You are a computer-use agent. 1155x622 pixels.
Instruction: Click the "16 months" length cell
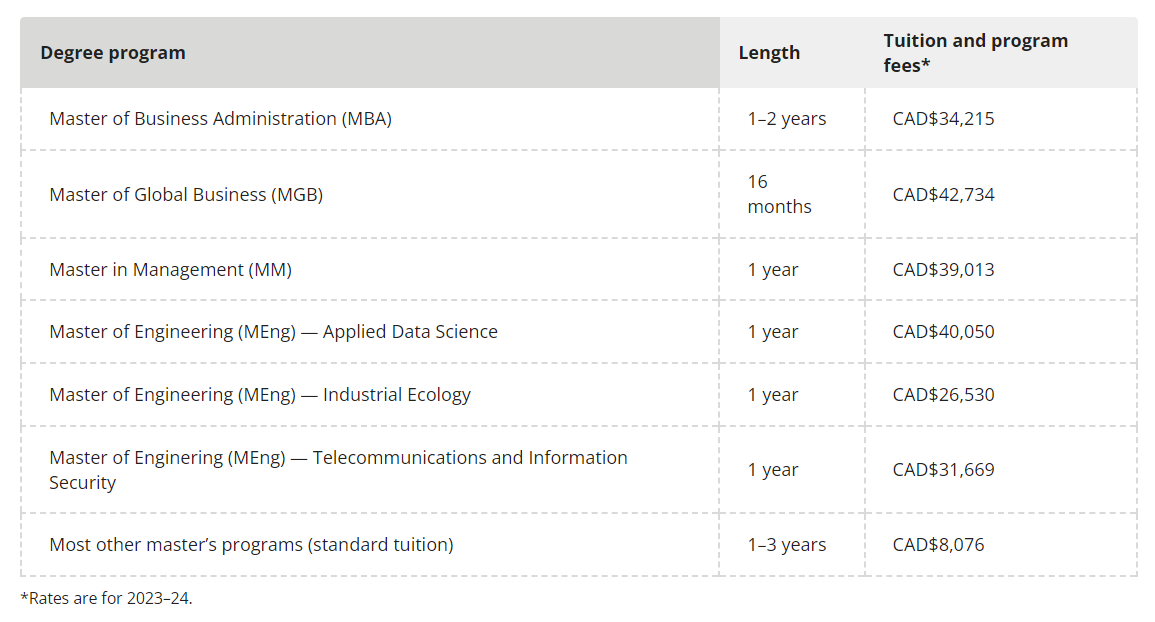click(x=779, y=194)
